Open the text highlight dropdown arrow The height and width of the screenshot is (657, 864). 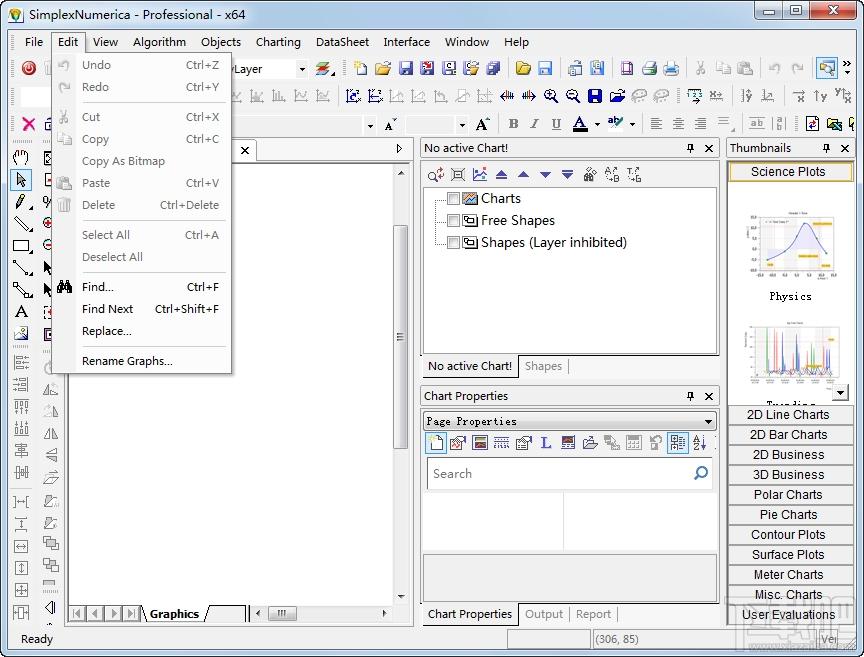[x=632, y=125]
